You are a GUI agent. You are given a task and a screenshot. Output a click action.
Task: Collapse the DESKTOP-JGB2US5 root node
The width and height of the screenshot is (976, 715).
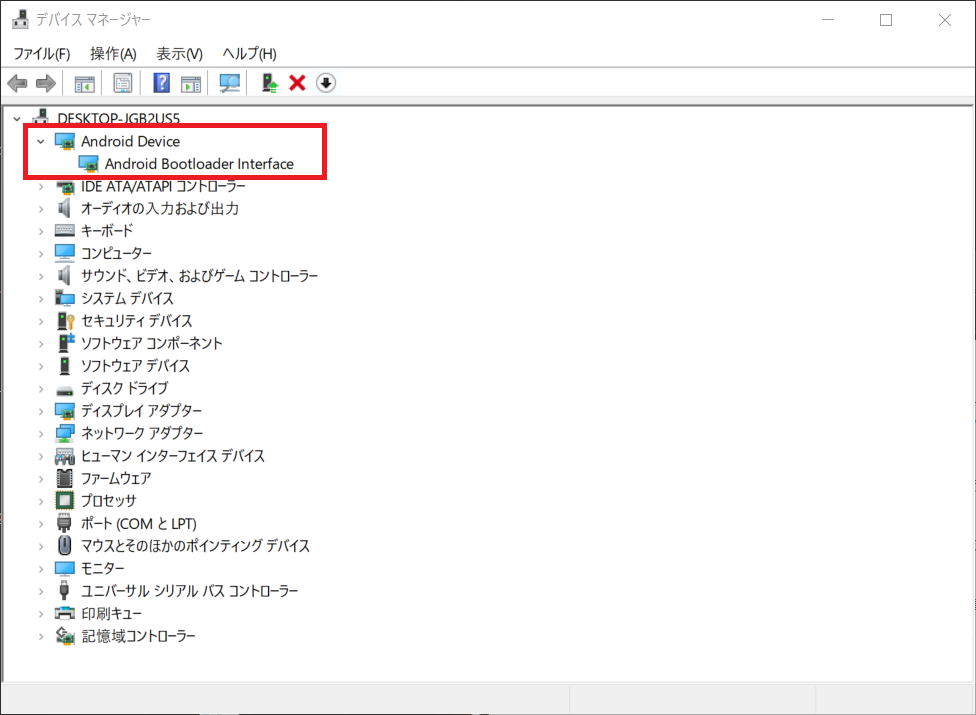pyautogui.click(x=17, y=118)
